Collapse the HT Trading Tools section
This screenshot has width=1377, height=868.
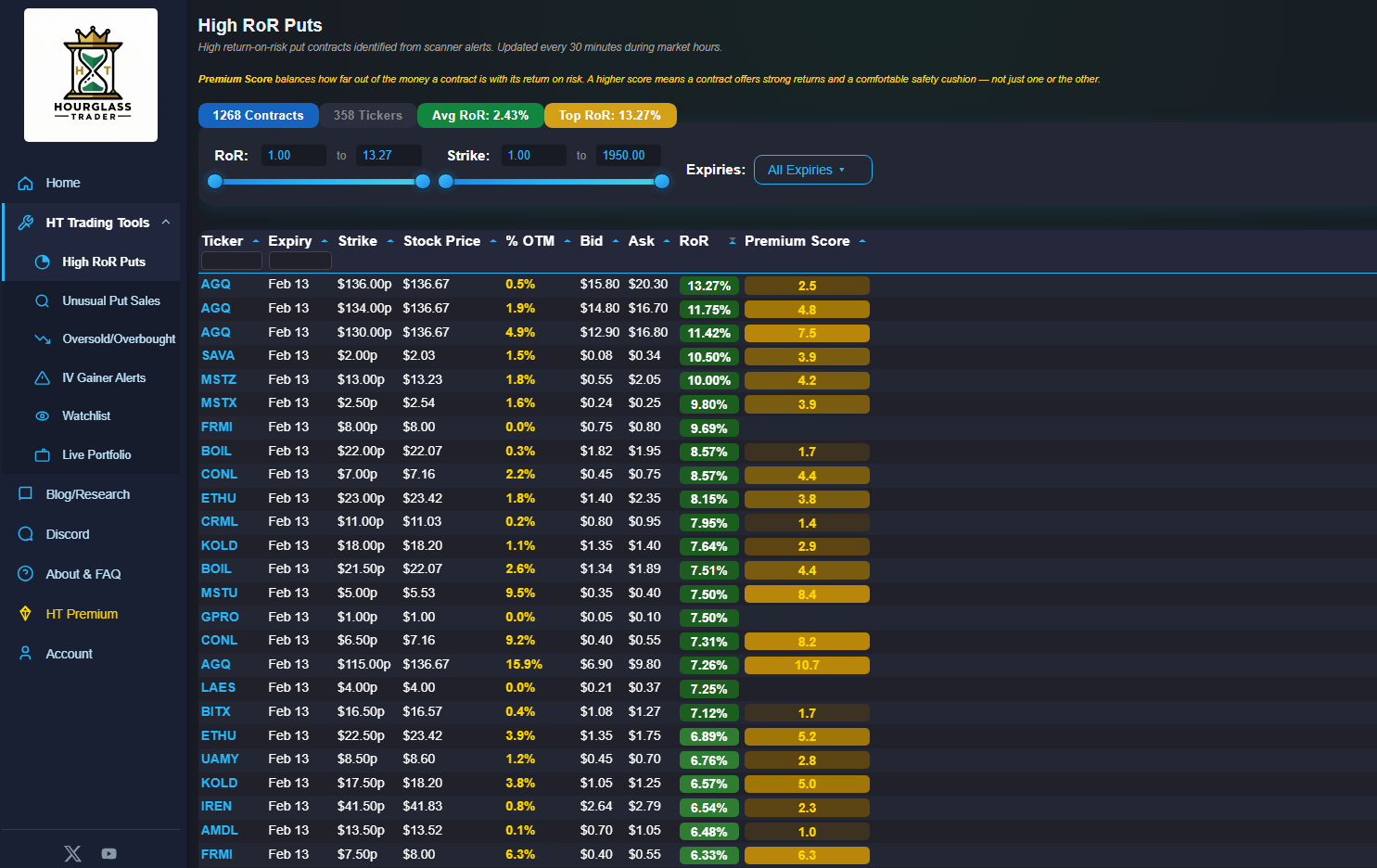166,223
